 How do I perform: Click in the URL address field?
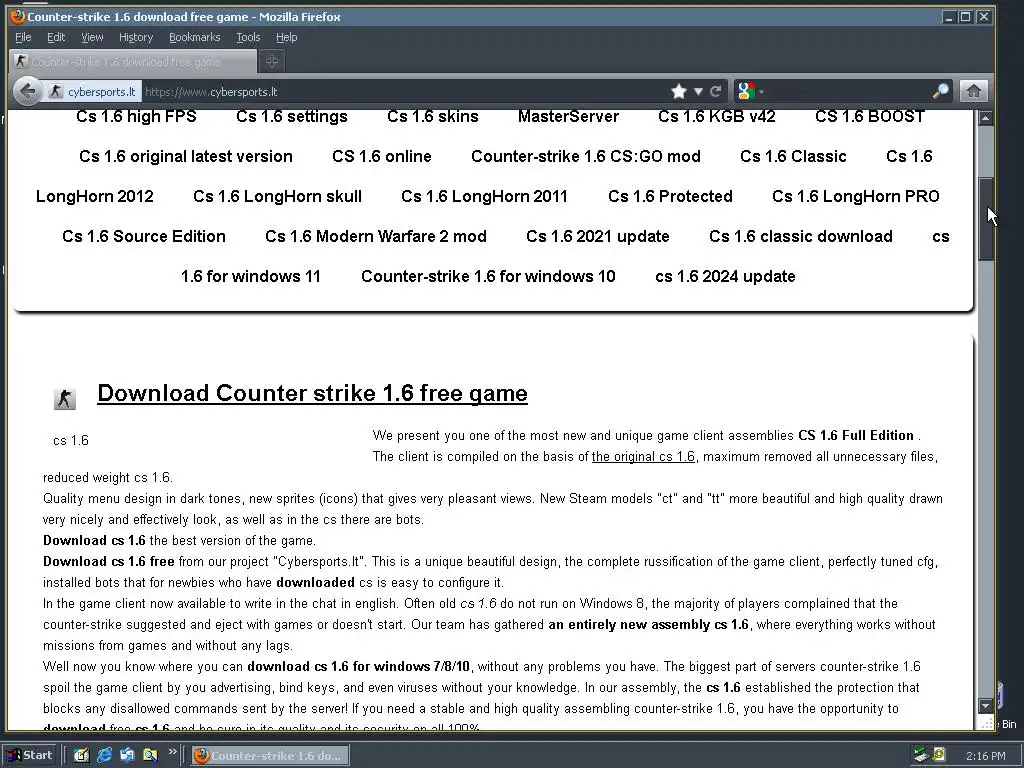coord(405,92)
